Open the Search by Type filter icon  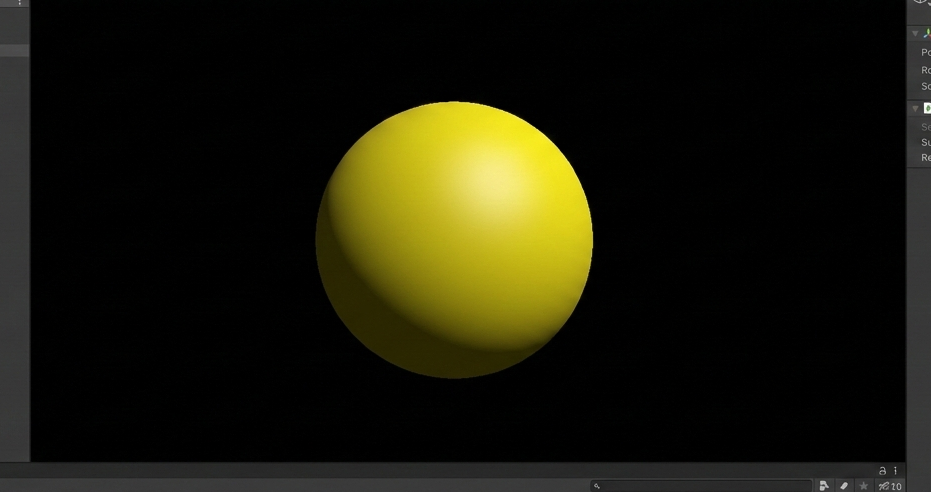(x=824, y=486)
